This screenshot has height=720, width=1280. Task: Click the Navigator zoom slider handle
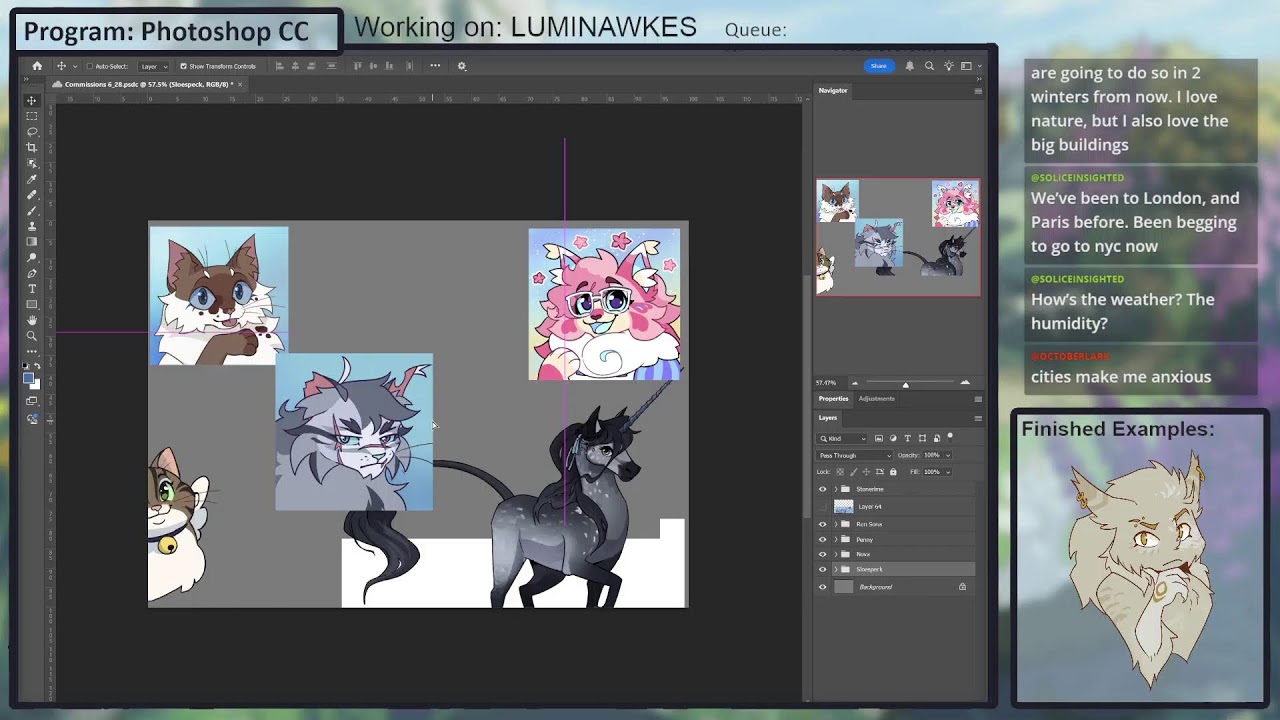pyautogui.click(x=906, y=384)
